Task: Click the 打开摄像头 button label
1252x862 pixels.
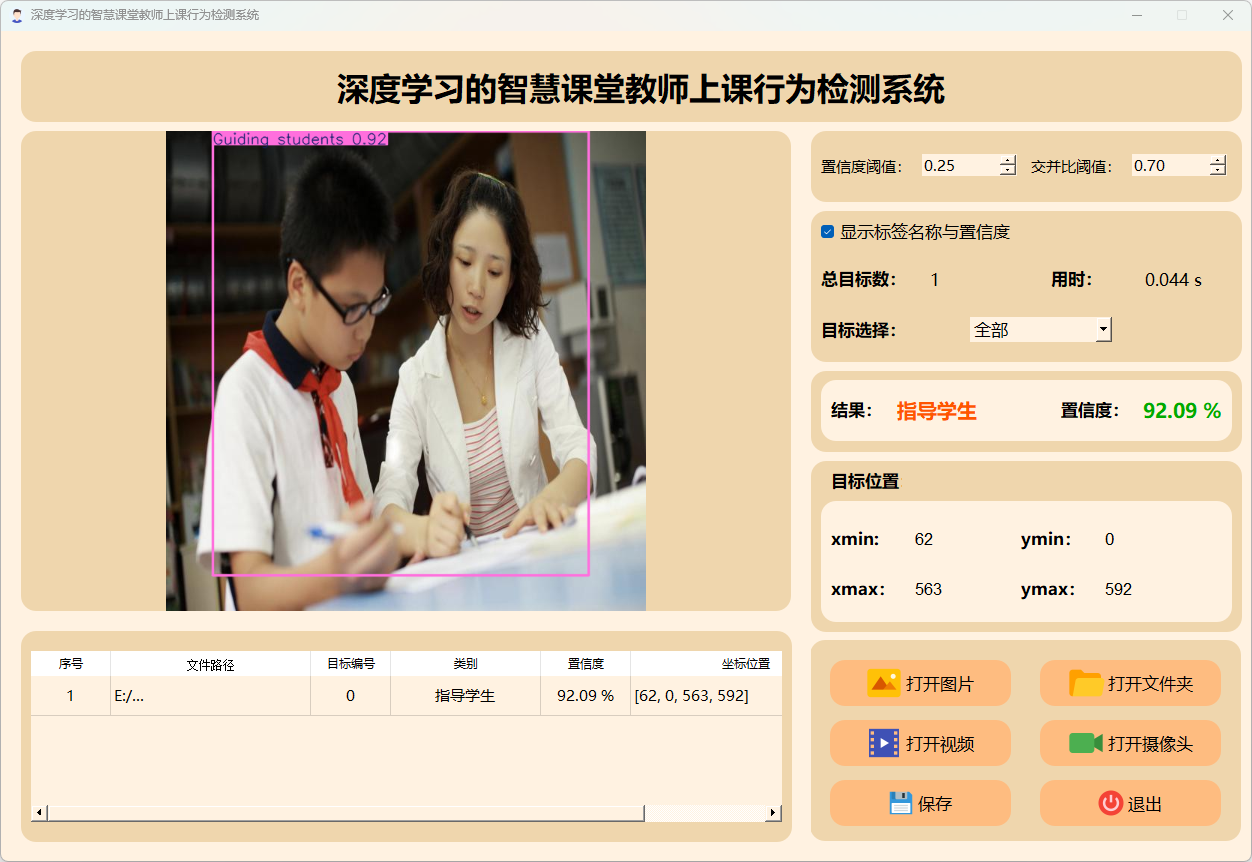Action: 1151,744
